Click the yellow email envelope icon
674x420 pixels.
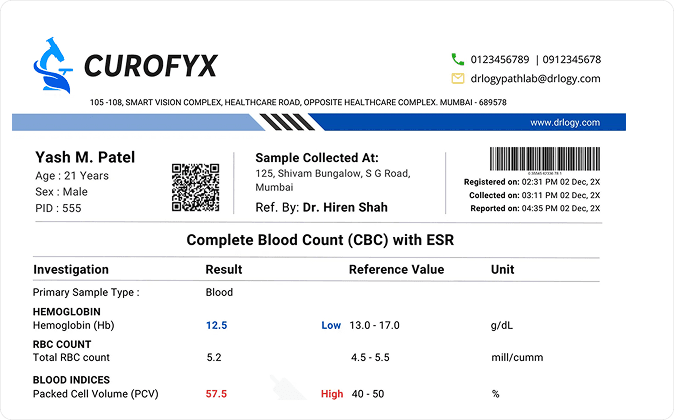click(458, 78)
